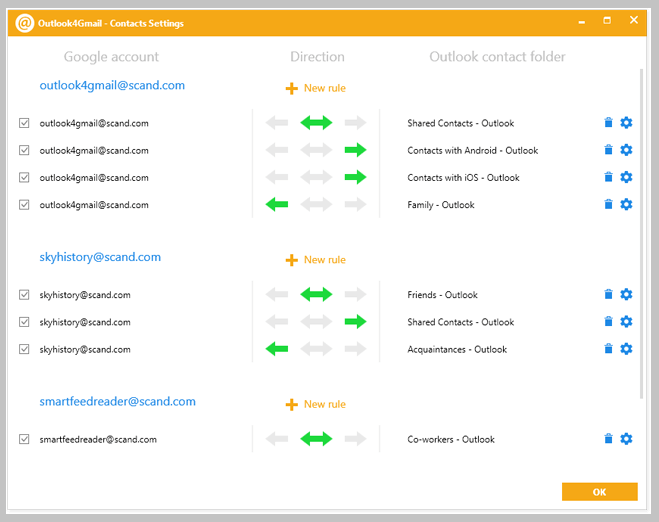This screenshot has height=522, width=659.
Task: Add New rule for smartfeedreader@scand.com account
Action: coord(316,404)
